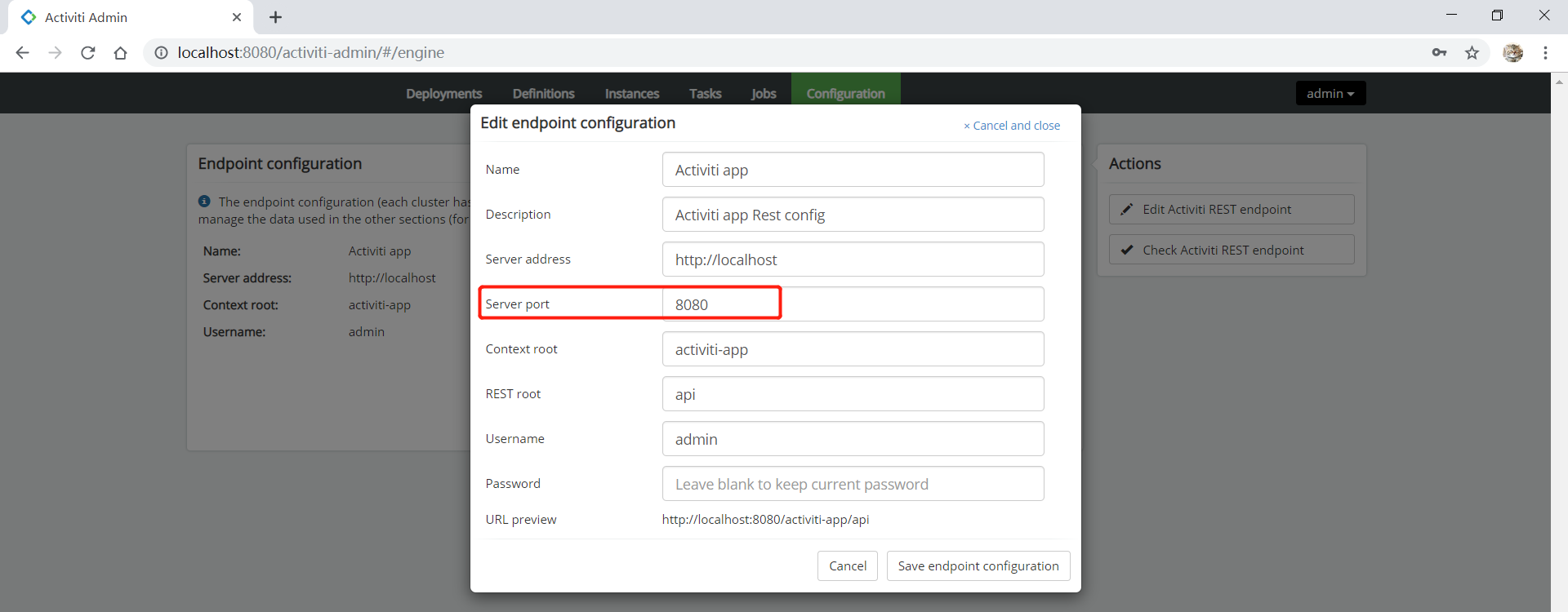The height and width of the screenshot is (612, 1568).
Task: Edit the Name field
Action: (x=853, y=170)
